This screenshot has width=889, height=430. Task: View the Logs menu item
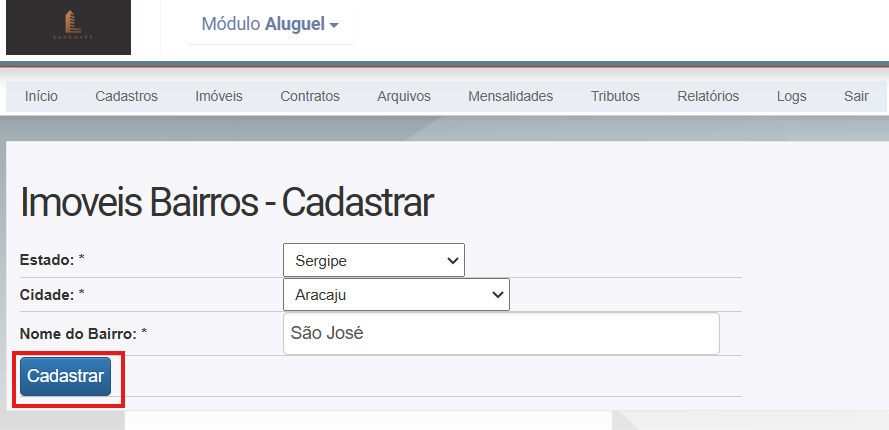tap(791, 96)
